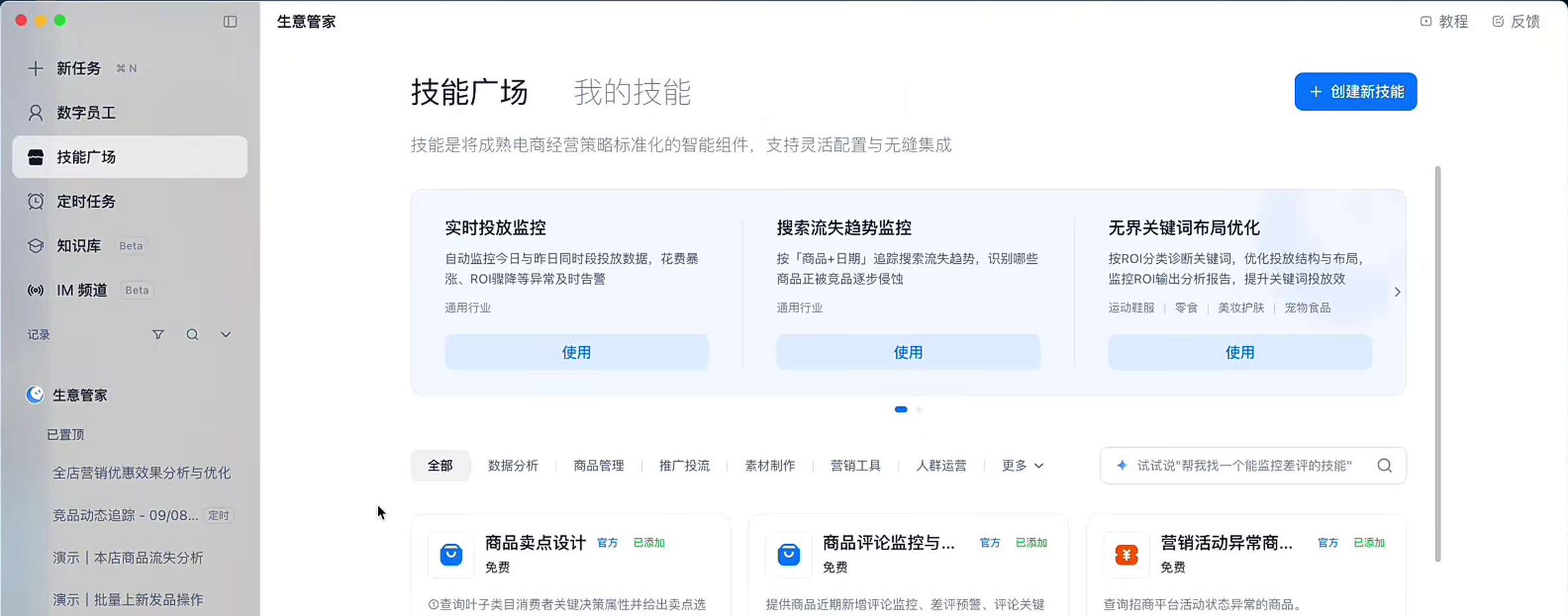
Task: Open 演示｜批量上新发品操作 record
Action: [x=128, y=600]
